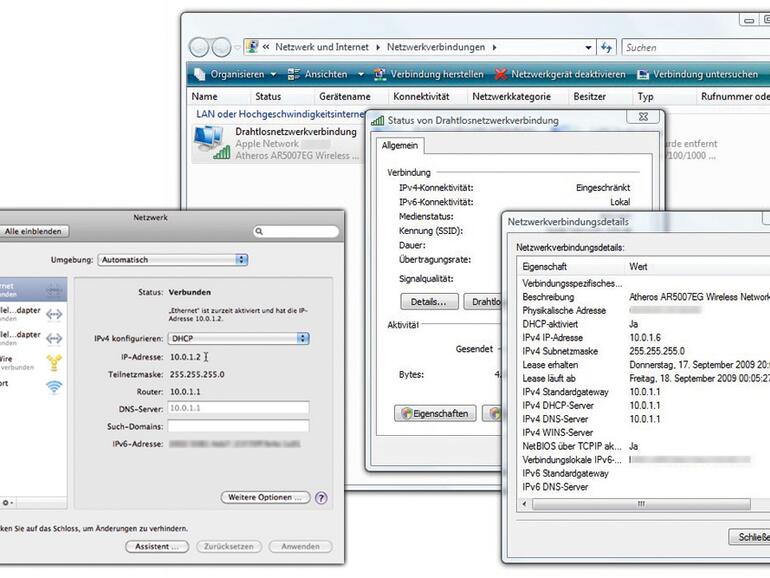Click the Anwenden button

300,547
